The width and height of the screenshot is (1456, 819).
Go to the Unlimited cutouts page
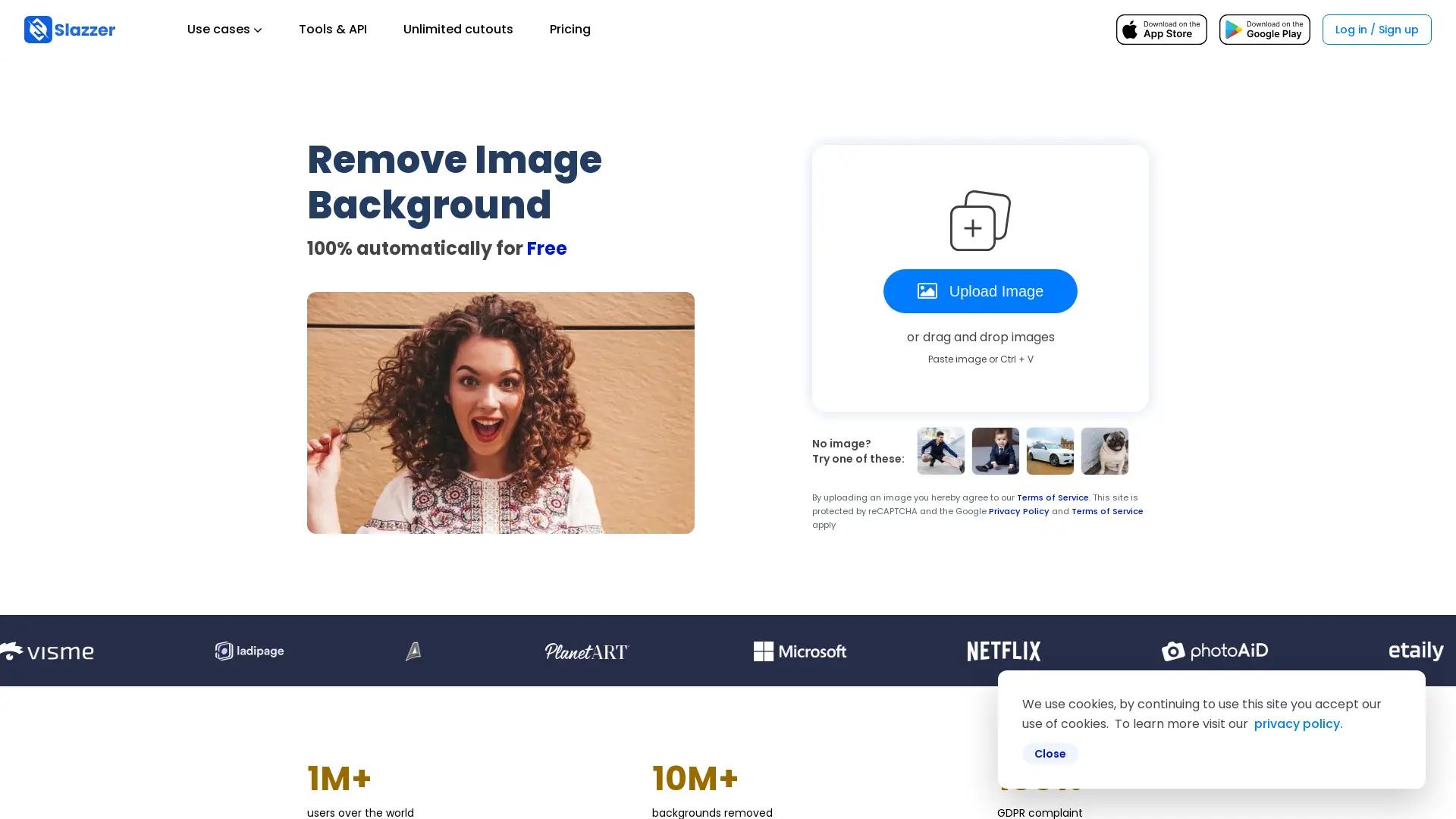(x=458, y=30)
